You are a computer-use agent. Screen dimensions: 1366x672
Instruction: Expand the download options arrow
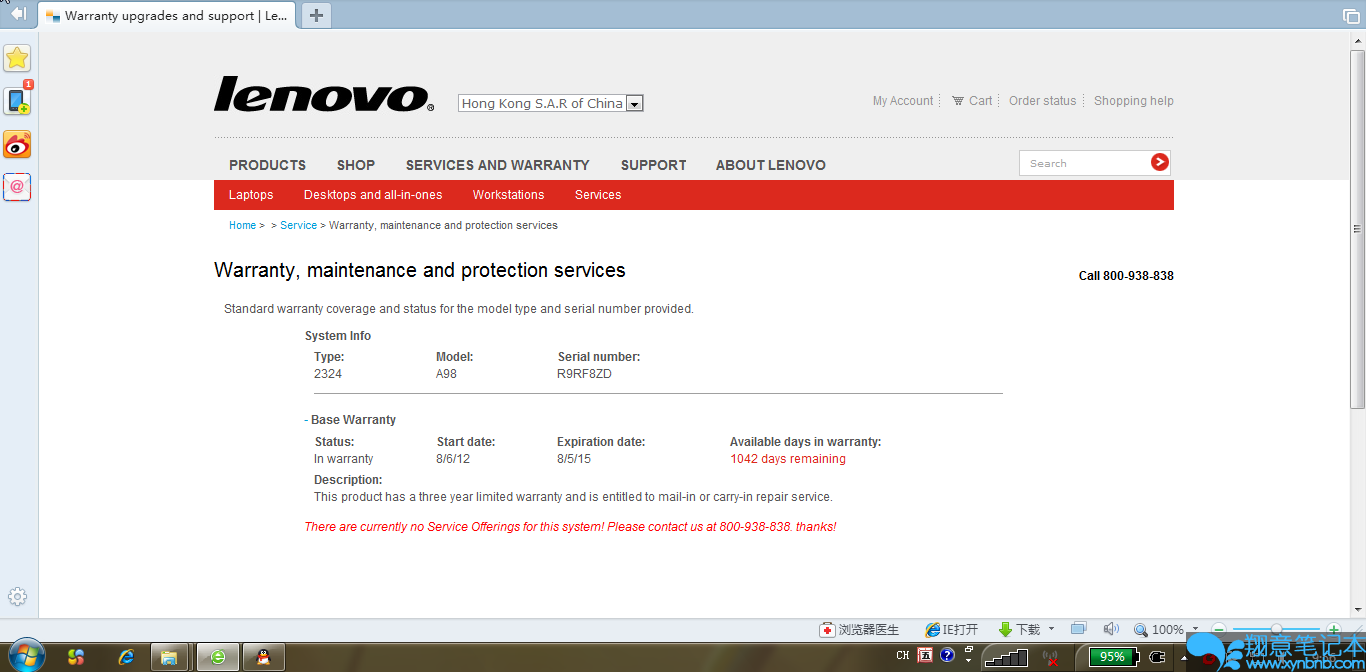click(x=1051, y=630)
